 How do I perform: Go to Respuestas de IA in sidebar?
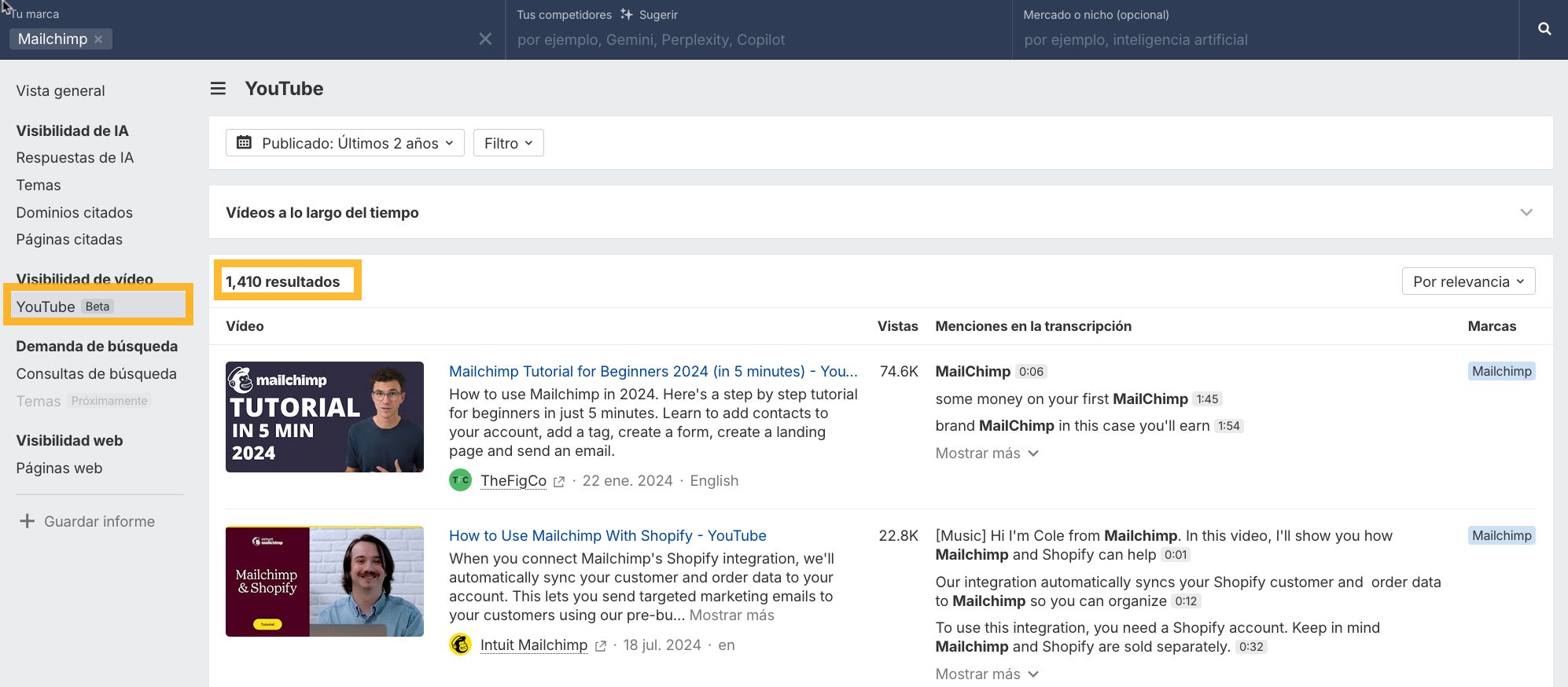(x=75, y=158)
